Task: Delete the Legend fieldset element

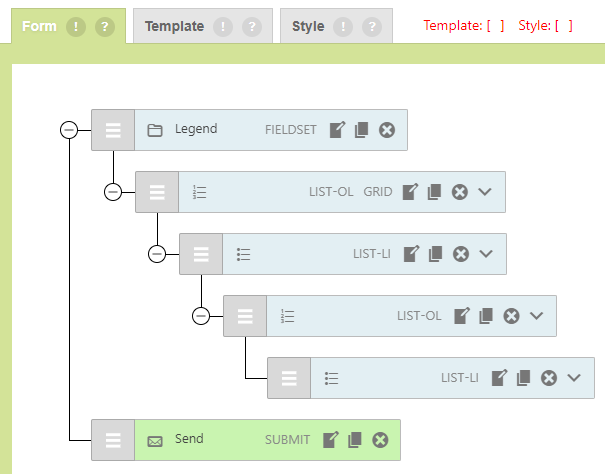Action: (387, 130)
